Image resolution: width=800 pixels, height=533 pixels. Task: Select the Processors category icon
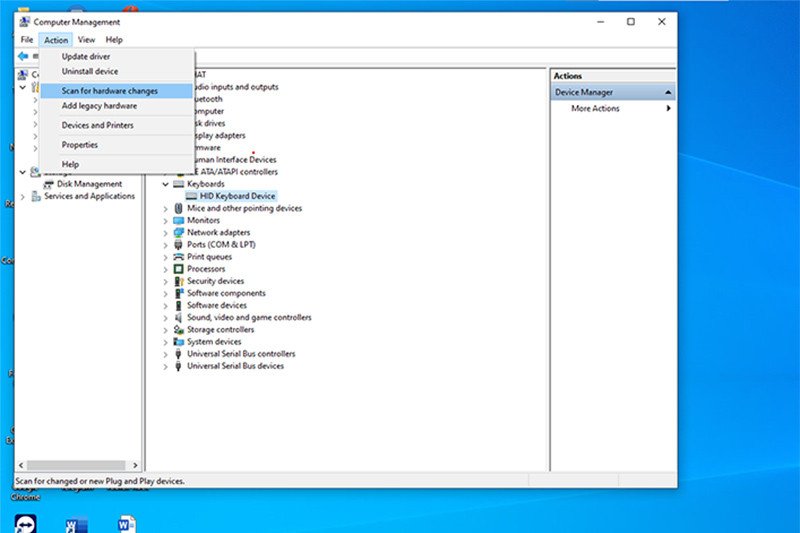coord(179,269)
